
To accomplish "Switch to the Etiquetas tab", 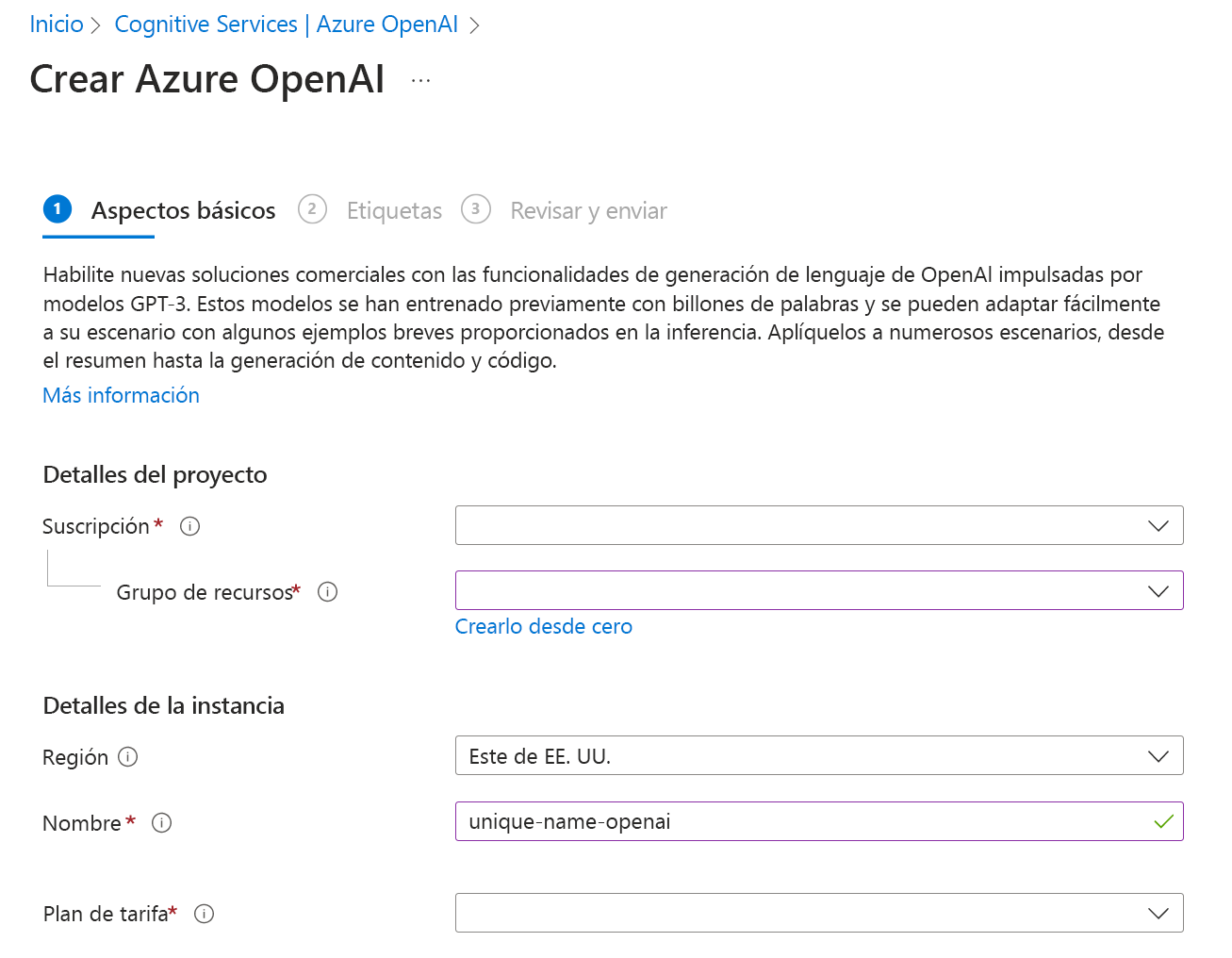I will pos(370,210).
